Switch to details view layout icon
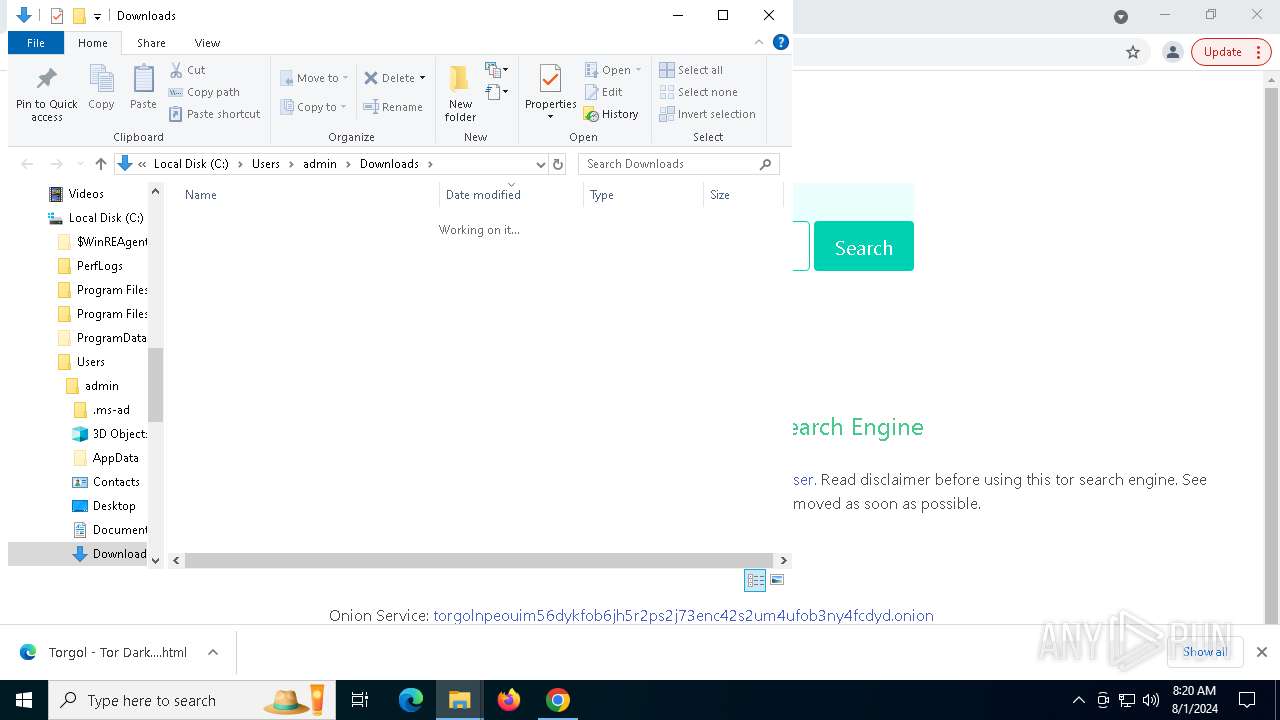 [755, 580]
